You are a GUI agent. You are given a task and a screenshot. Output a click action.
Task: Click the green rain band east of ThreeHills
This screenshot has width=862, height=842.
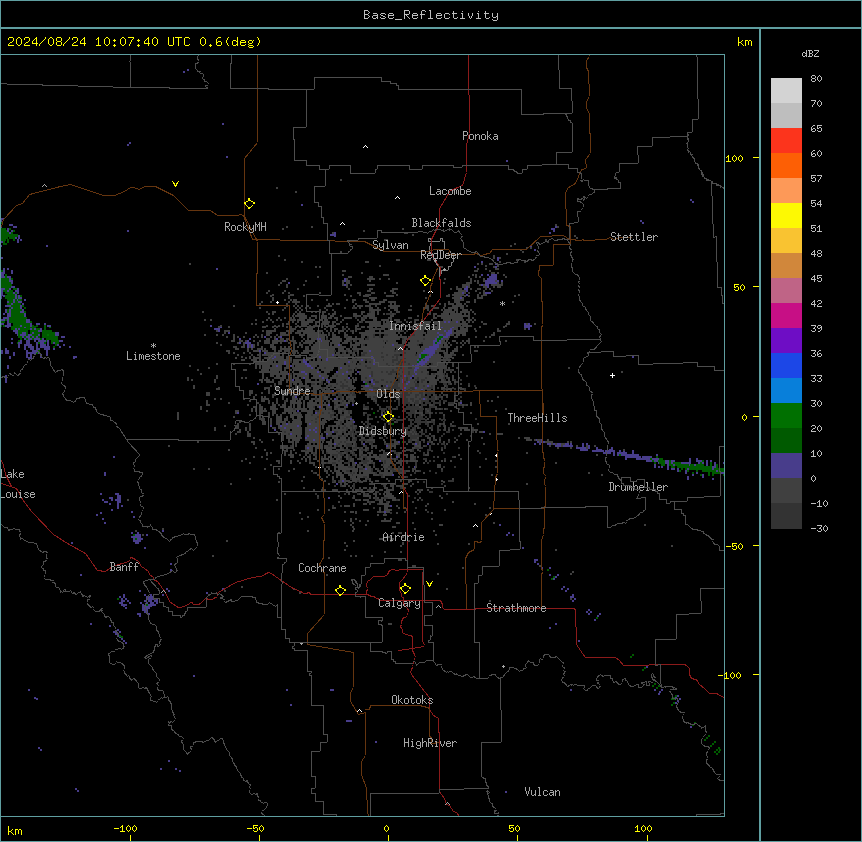click(627, 454)
